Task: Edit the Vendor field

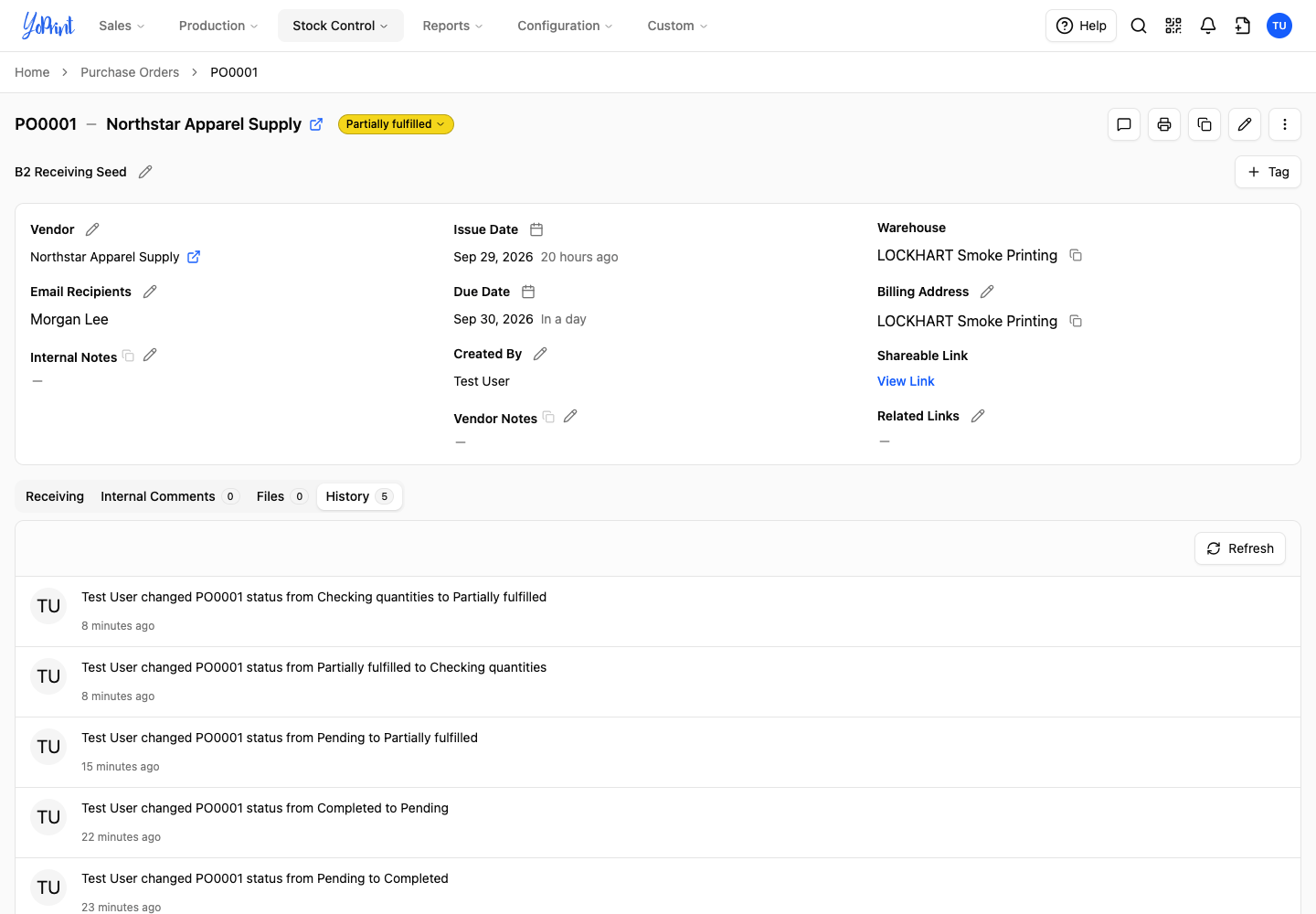Action: point(92,229)
